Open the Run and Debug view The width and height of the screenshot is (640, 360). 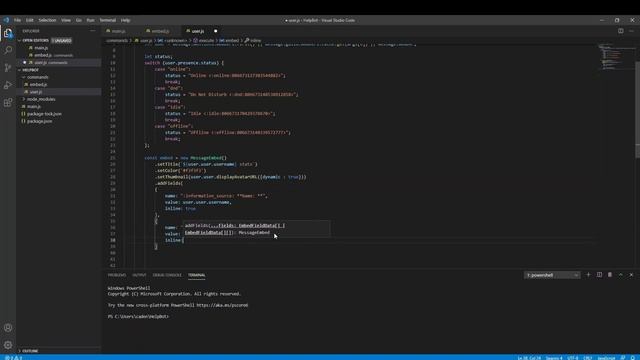[x=8, y=85]
